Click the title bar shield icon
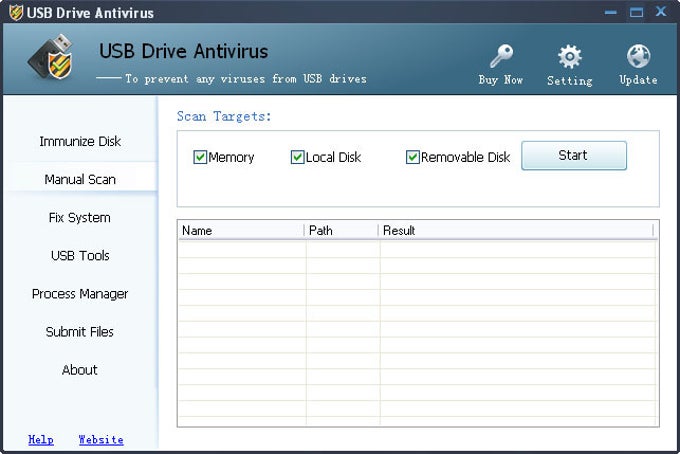This screenshot has width=680, height=454. tap(14, 12)
